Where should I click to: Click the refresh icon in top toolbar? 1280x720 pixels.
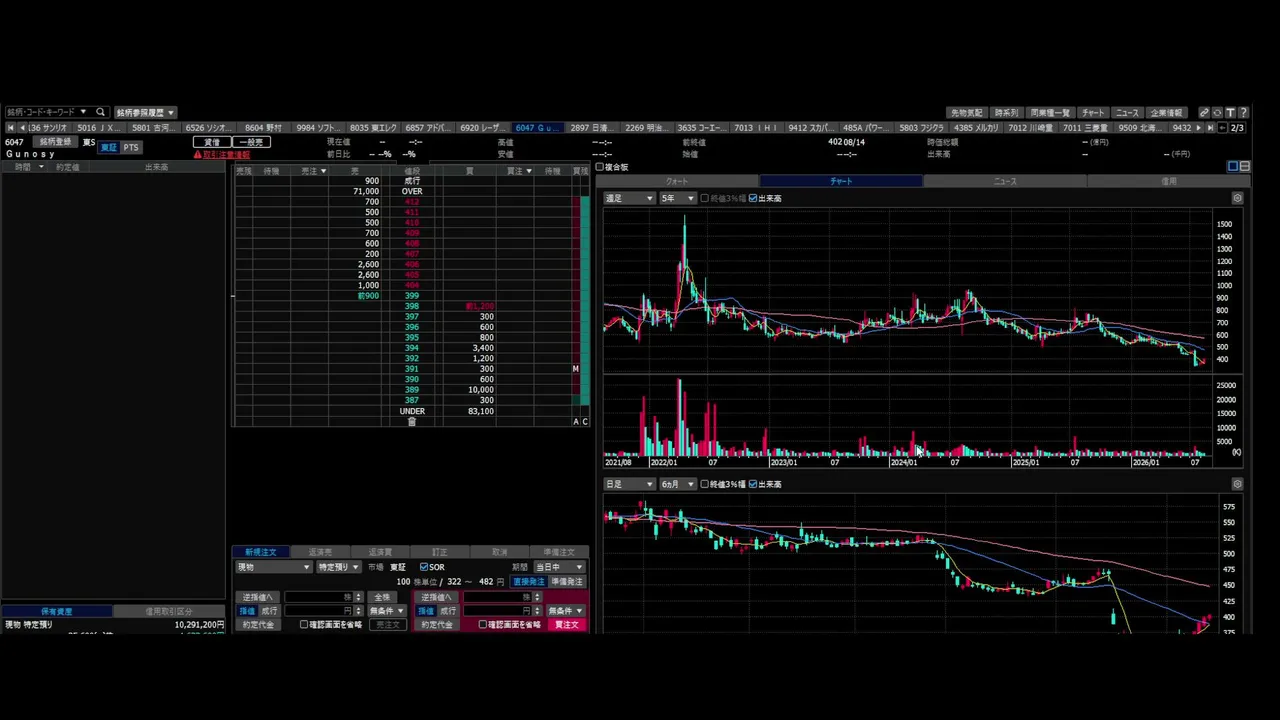pos(1217,112)
